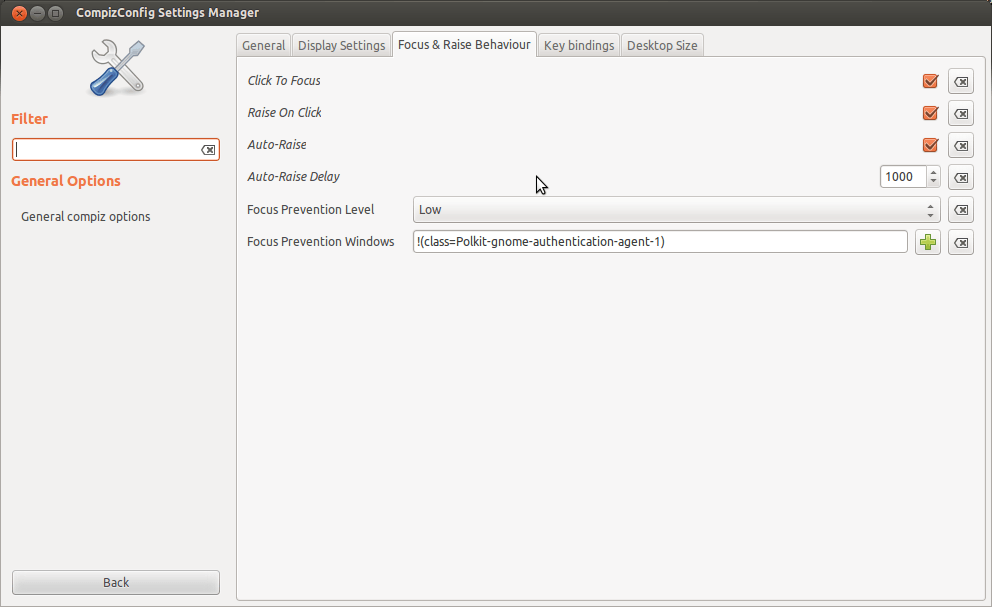992x607 pixels.
Task: Clear the Filter search field icon
Action: (x=208, y=150)
